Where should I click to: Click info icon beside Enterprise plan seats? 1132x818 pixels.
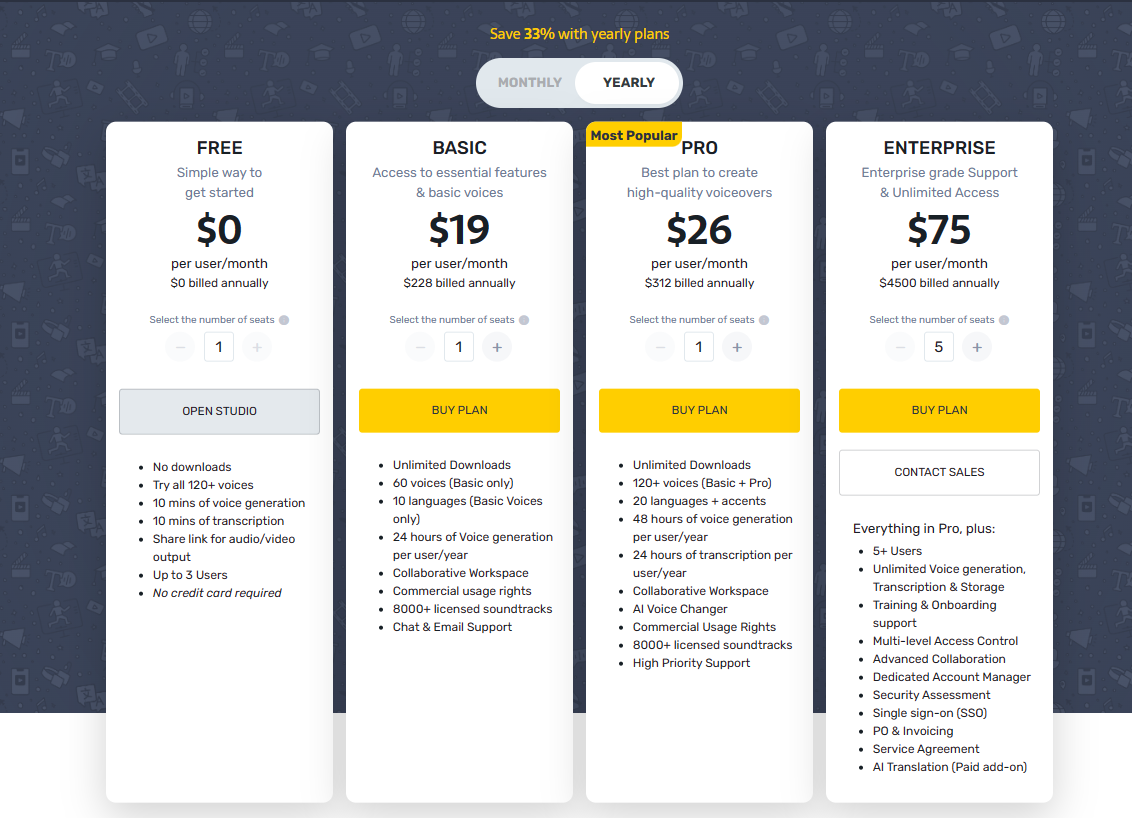point(1004,320)
